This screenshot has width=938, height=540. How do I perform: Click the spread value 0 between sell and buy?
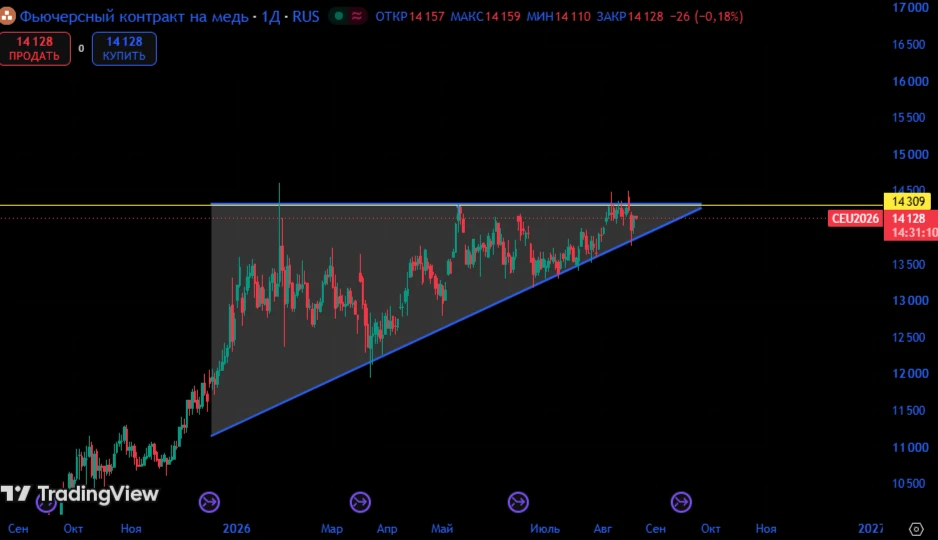click(81, 48)
